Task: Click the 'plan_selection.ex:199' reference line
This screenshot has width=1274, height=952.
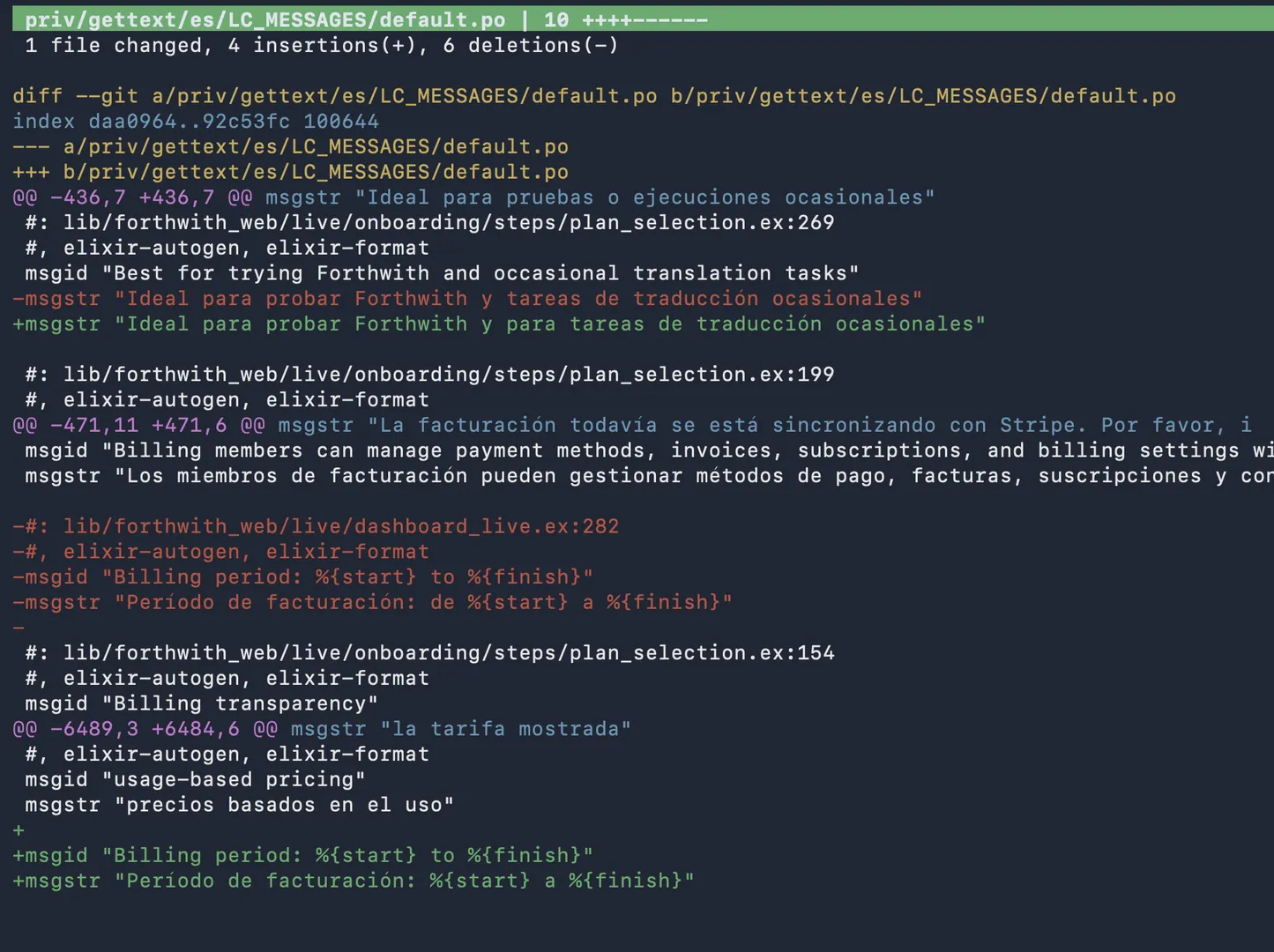Action: coord(429,374)
